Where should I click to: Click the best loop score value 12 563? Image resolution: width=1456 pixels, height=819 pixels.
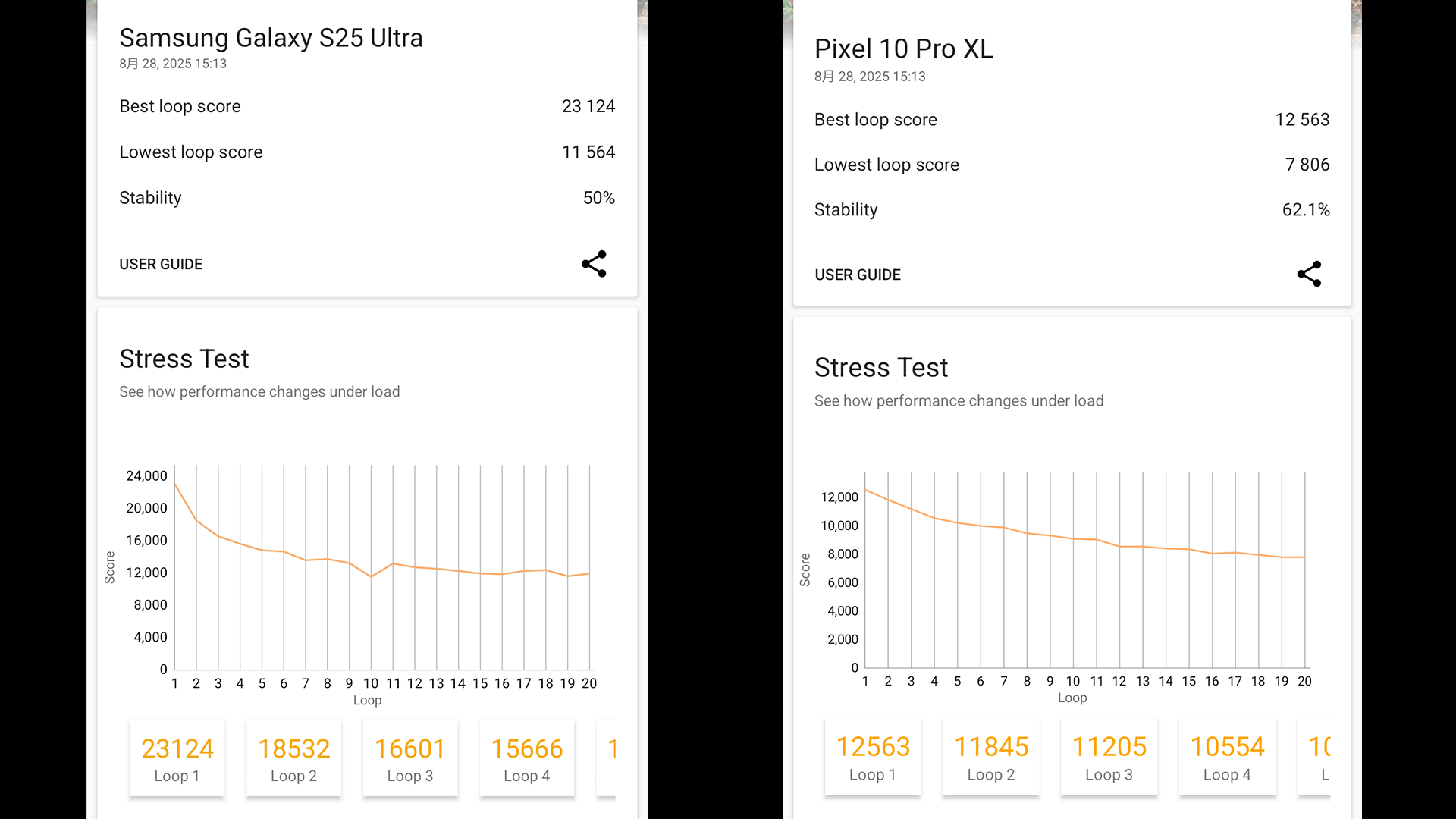1302,120
